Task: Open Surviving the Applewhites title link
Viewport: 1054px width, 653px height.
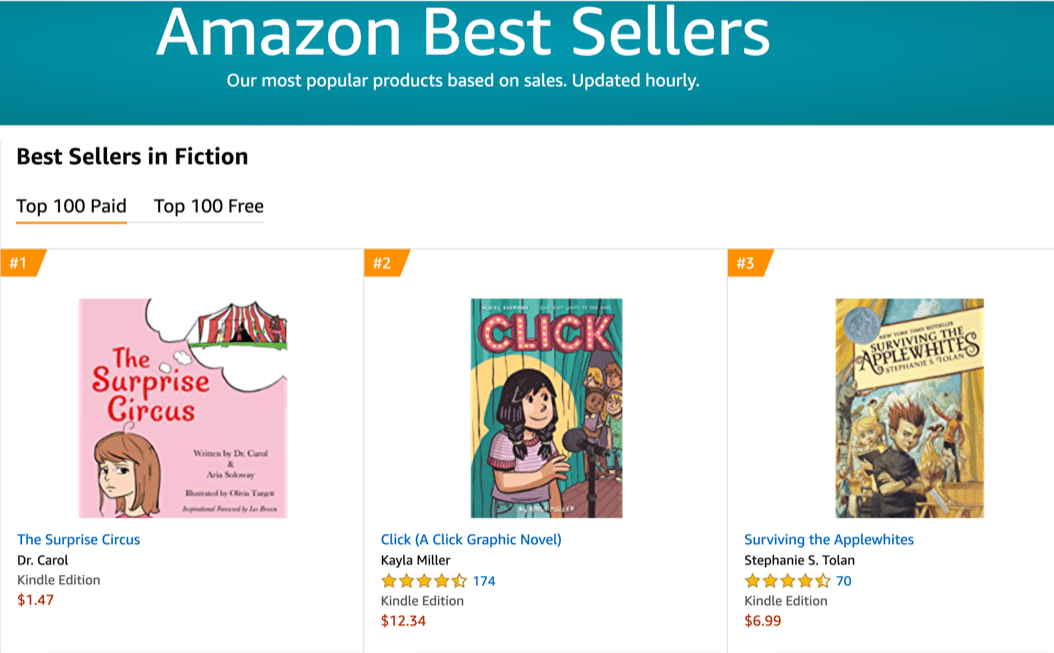Action: pos(829,540)
